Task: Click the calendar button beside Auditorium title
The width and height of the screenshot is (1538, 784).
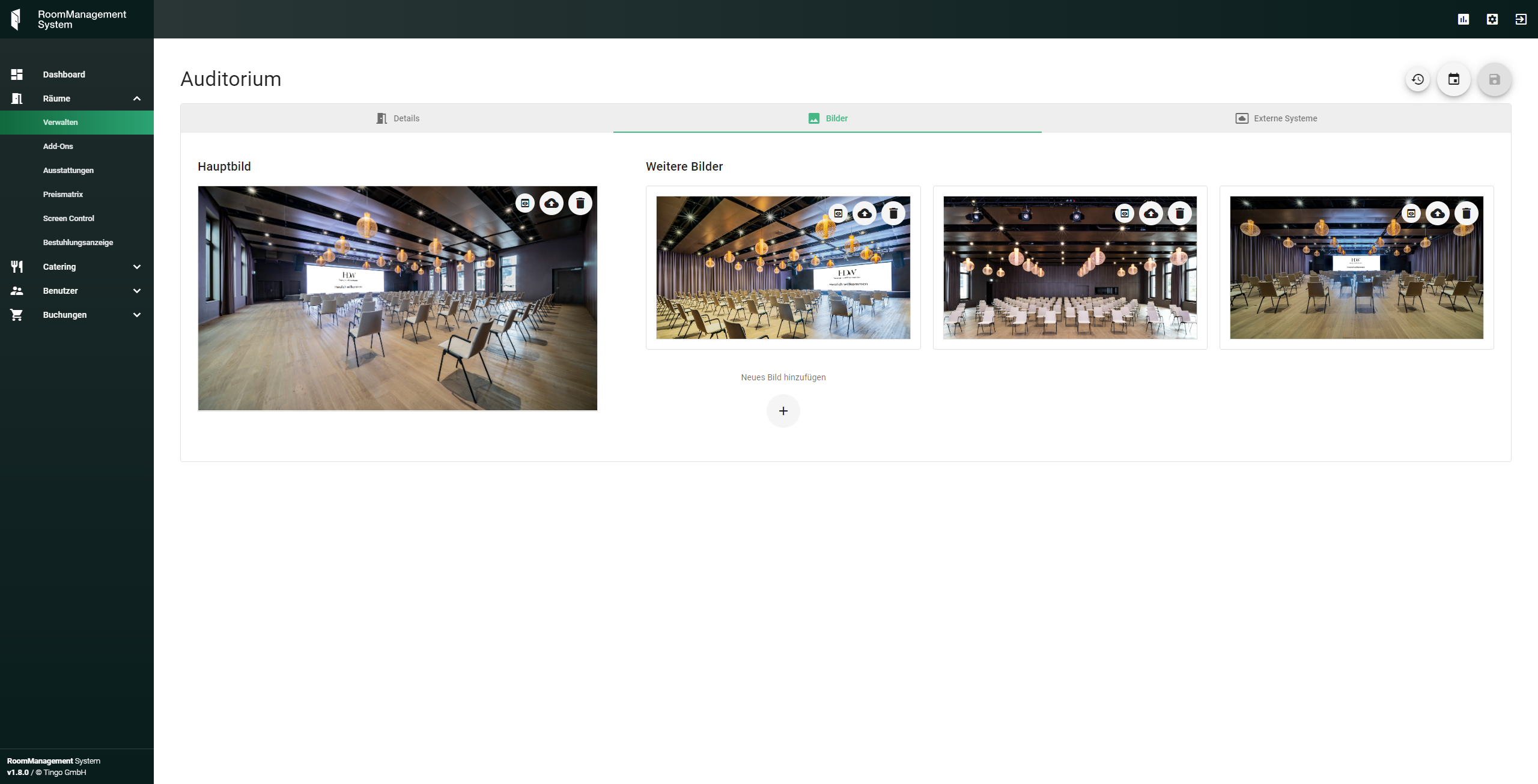Action: point(1453,79)
